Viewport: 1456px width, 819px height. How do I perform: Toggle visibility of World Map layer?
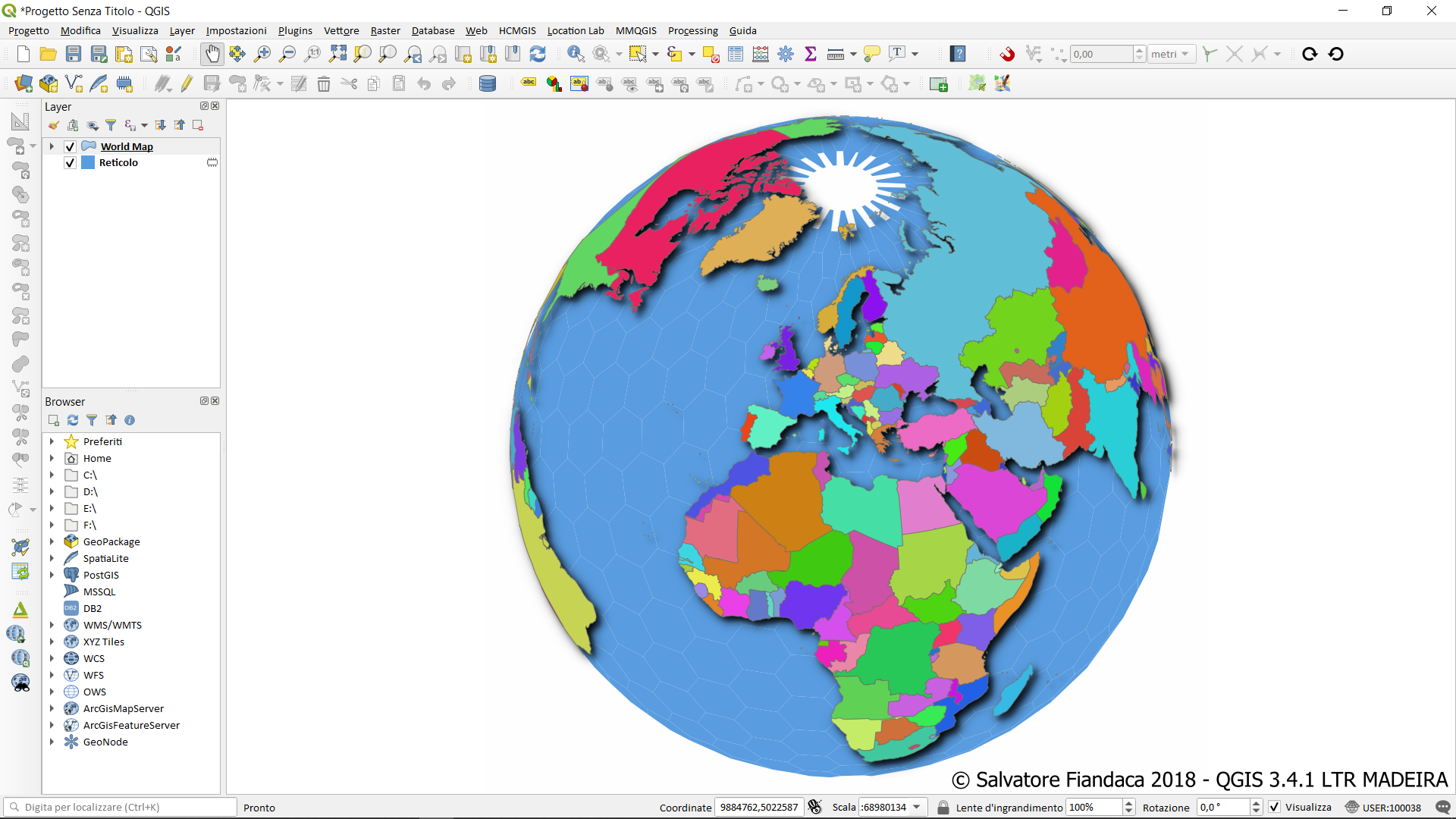click(71, 146)
